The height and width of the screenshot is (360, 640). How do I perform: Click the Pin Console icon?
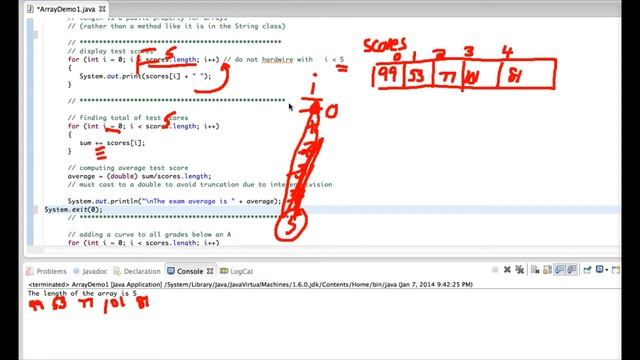587,270
